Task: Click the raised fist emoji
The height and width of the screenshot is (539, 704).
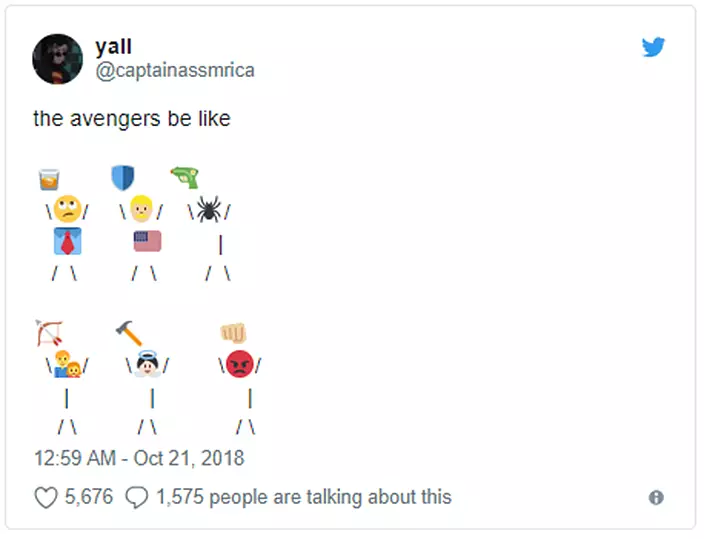Action: pyautogui.click(x=233, y=333)
